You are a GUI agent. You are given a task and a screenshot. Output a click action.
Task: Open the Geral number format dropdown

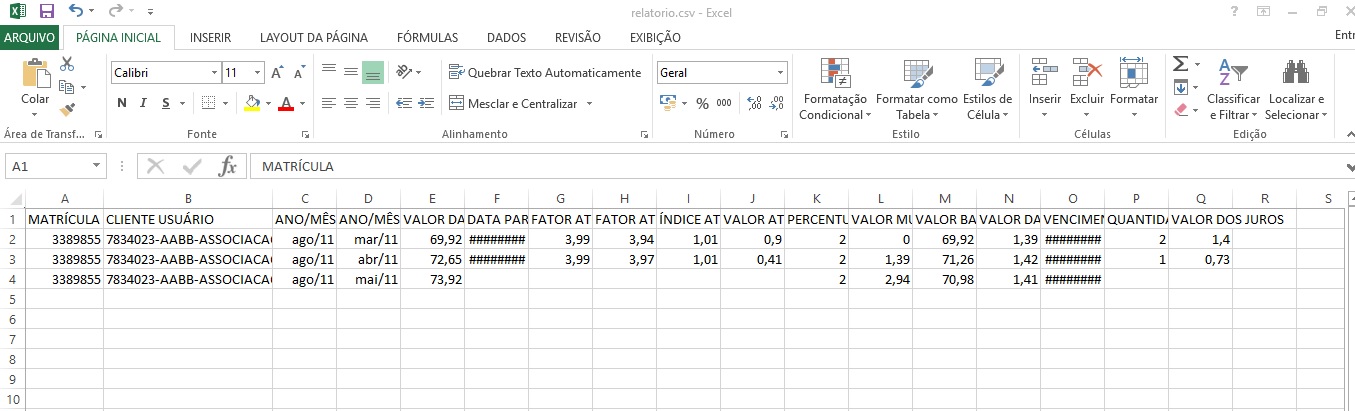pos(781,73)
